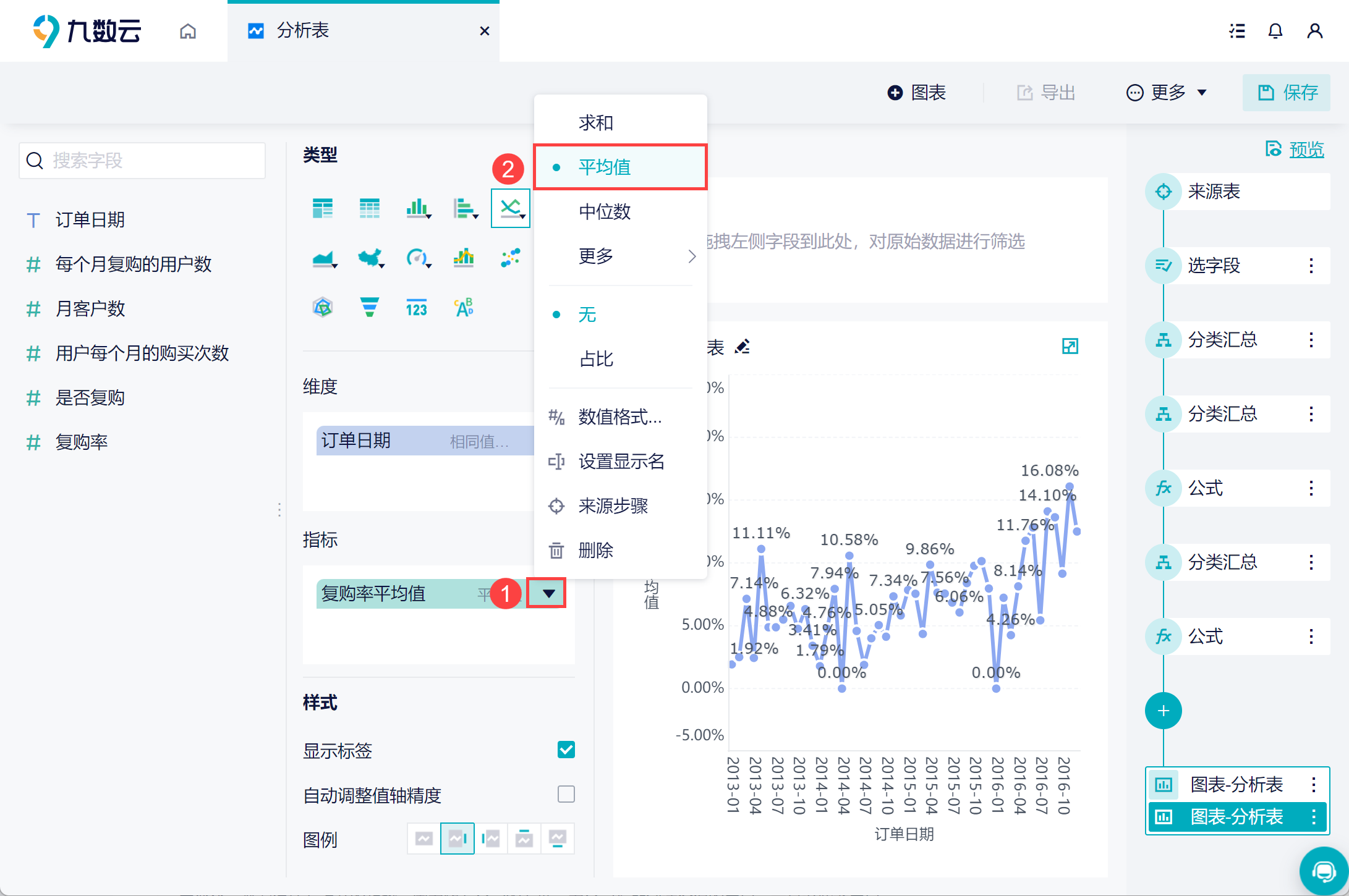Select 无 quick calculation option
The height and width of the screenshot is (896, 1349).
pos(620,315)
